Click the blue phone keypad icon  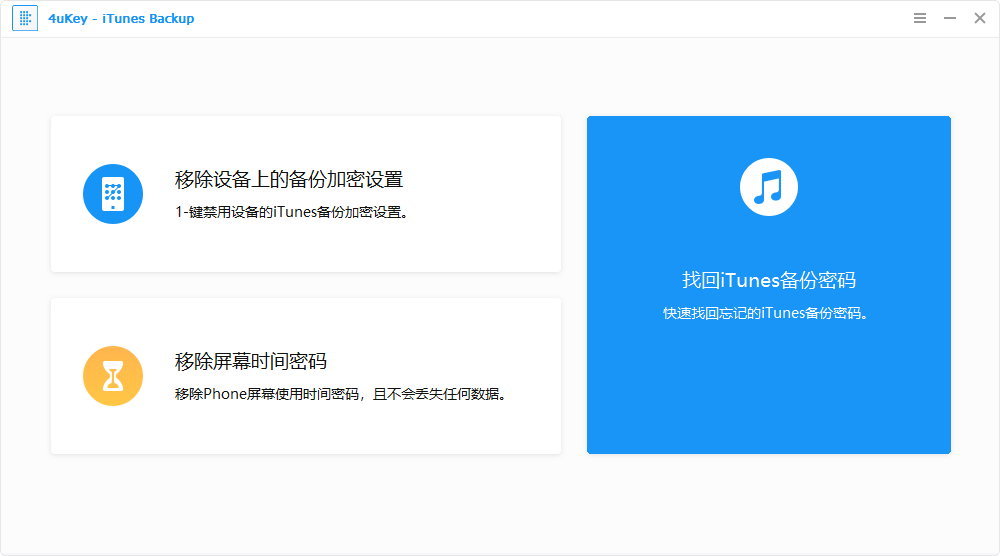click(113, 194)
